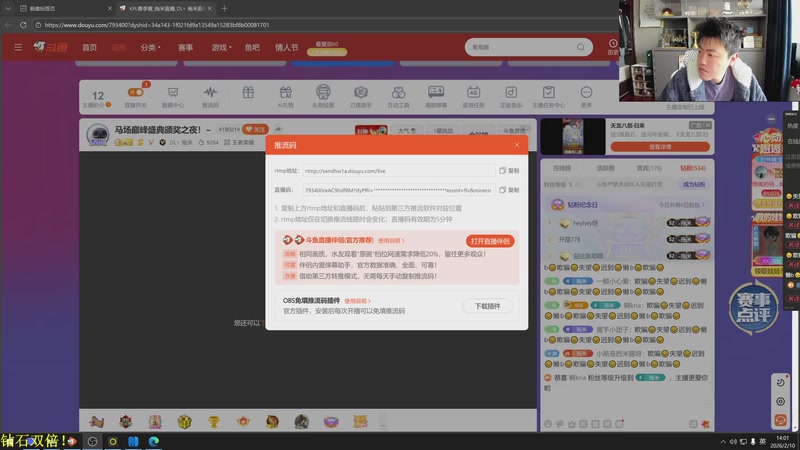
Task: Click 查看详情 on the 天龙八部 ad
Action: coord(660,147)
